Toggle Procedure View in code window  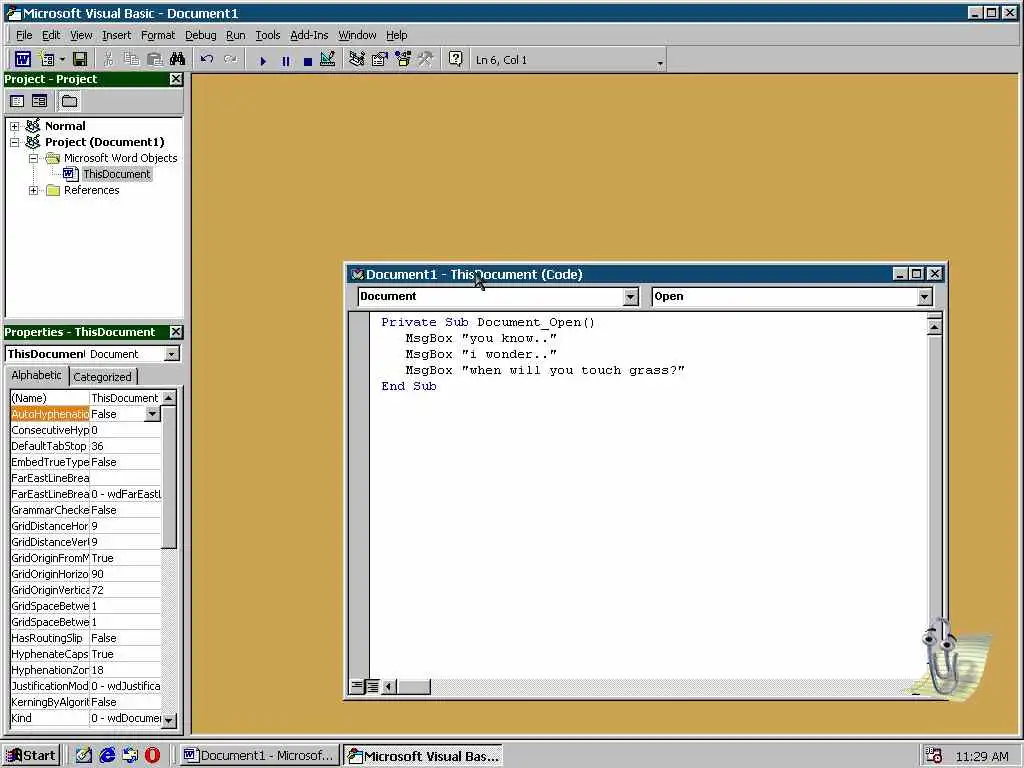pyautogui.click(x=357, y=686)
